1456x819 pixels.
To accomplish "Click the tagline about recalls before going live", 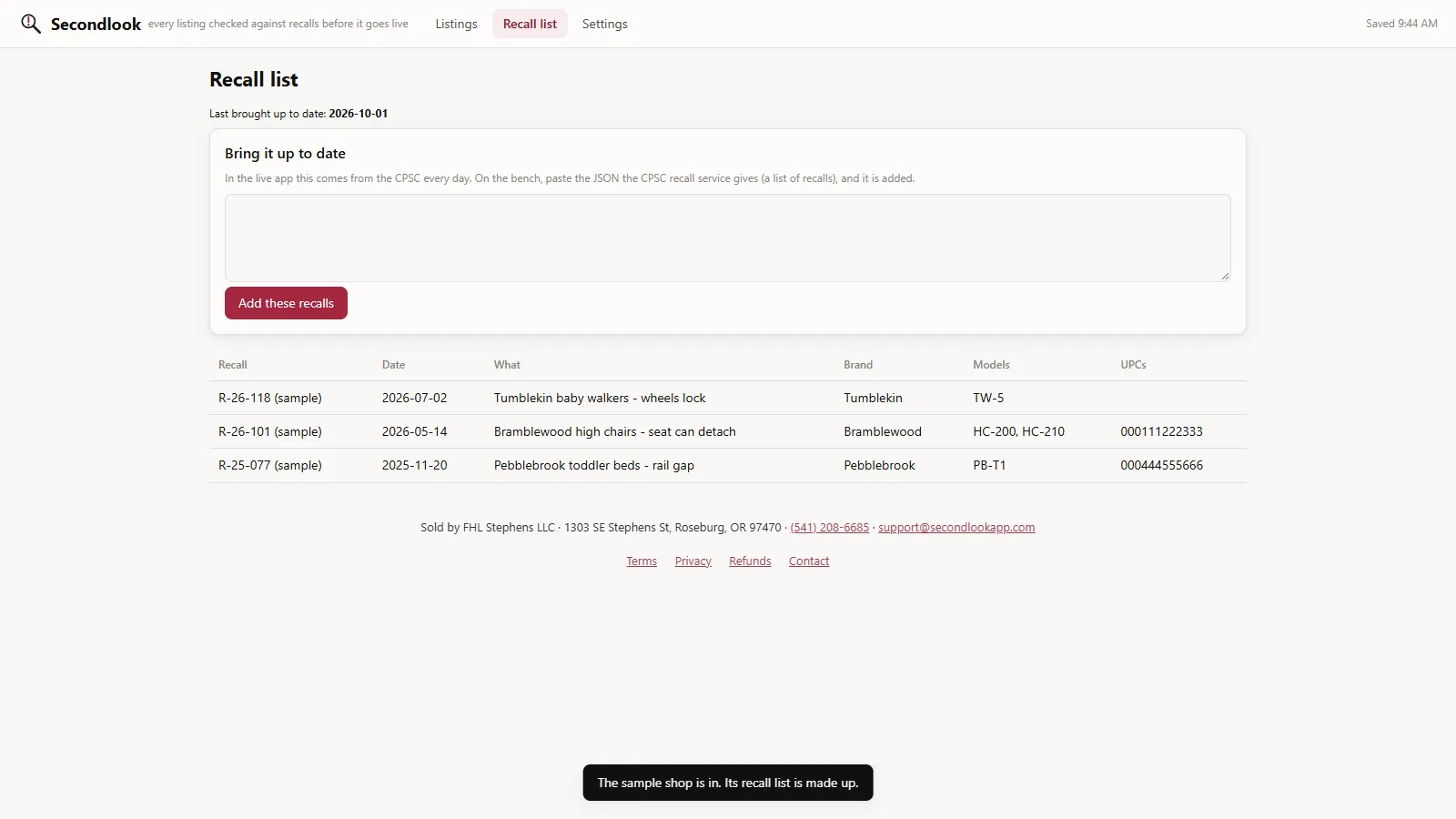I will point(278,24).
